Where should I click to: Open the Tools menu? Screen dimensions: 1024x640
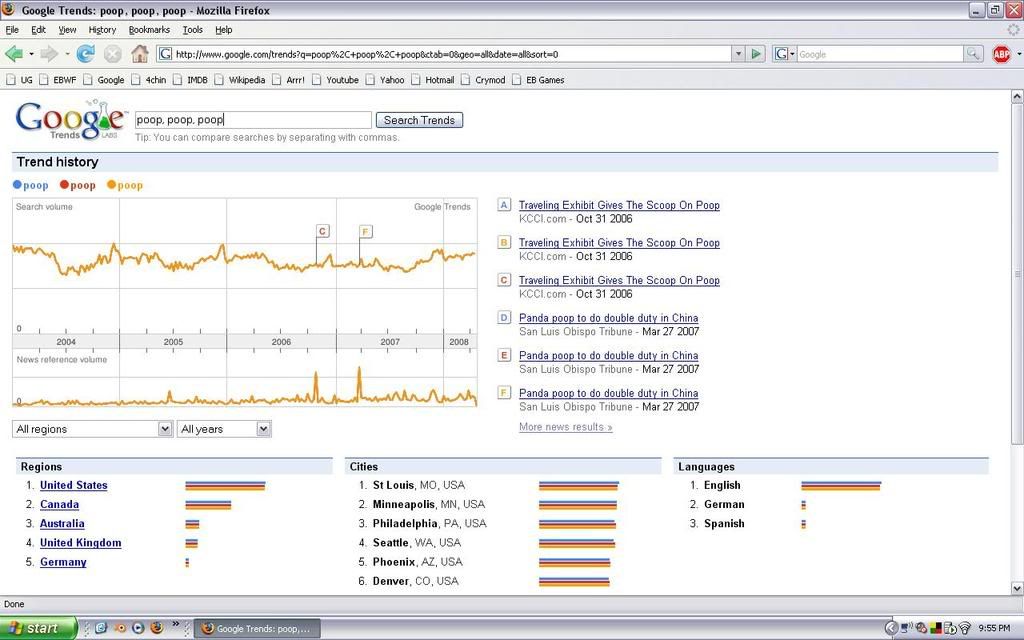click(192, 29)
